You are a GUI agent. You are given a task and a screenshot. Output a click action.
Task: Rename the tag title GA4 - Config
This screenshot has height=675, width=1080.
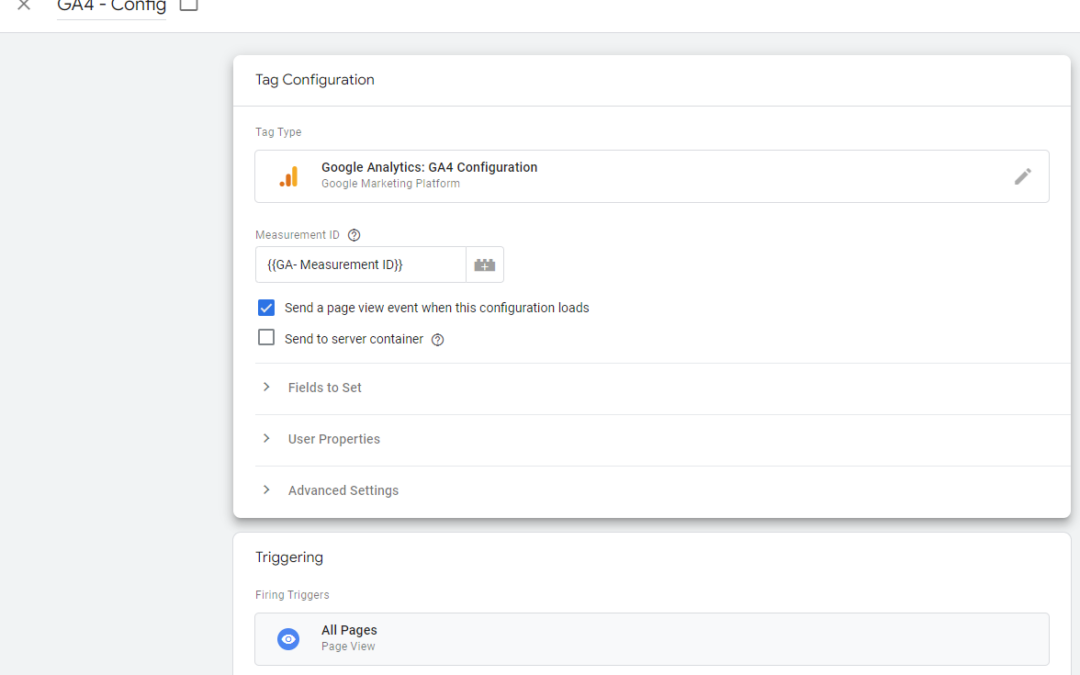pyautogui.click(x=111, y=7)
